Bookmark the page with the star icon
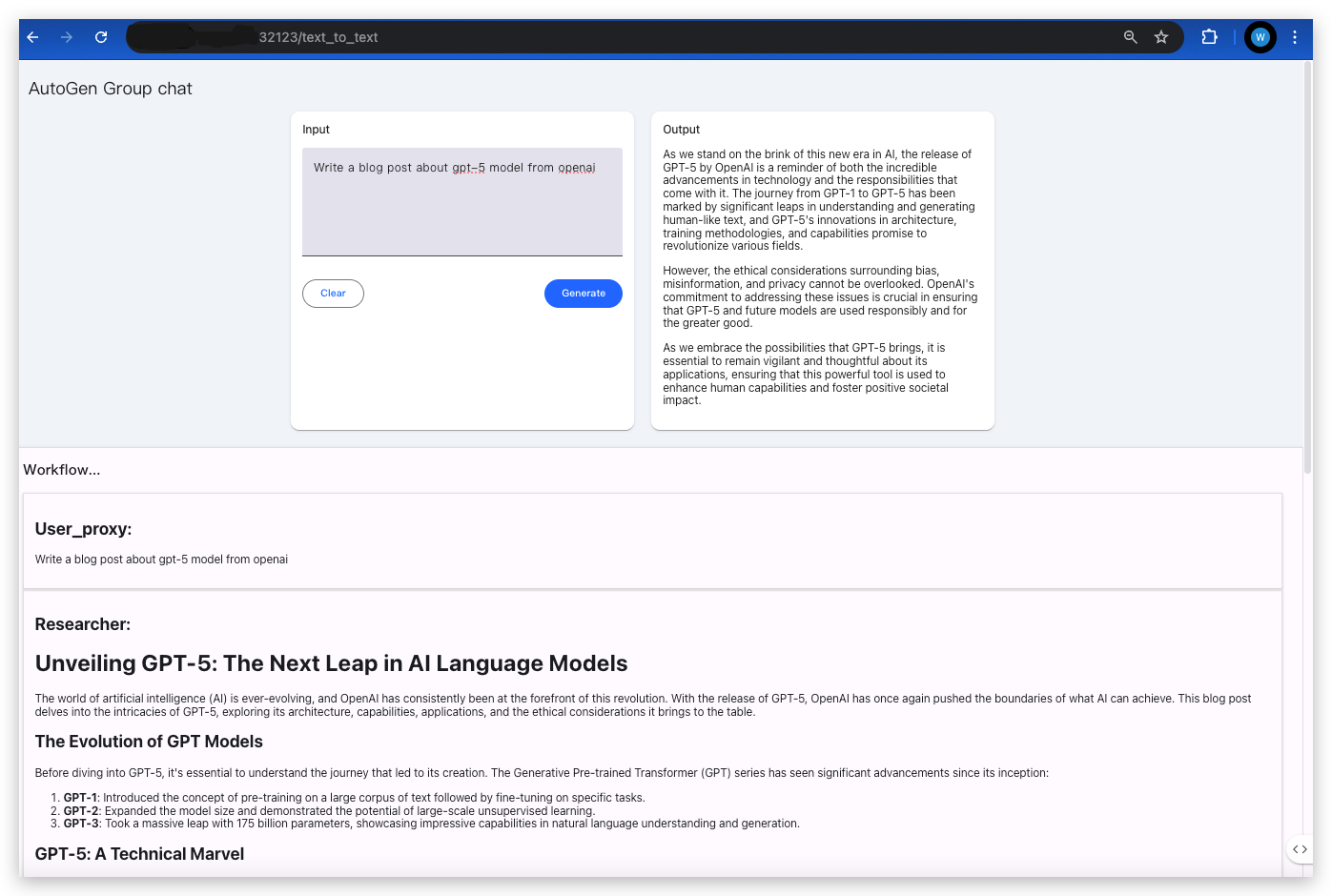The height and width of the screenshot is (896, 1332). click(1161, 37)
